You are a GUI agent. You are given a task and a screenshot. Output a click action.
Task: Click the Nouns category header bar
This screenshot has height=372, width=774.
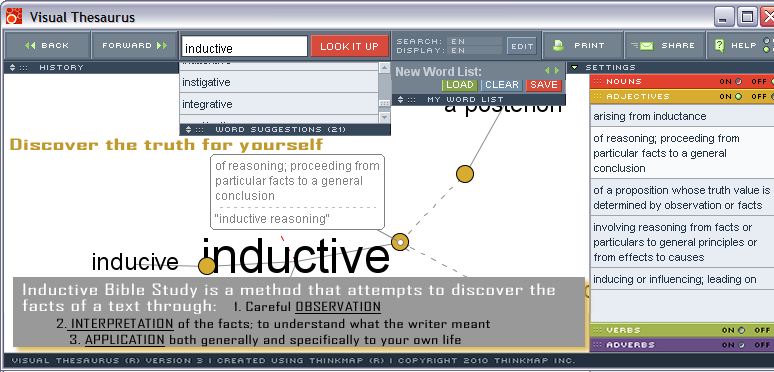[682, 81]
